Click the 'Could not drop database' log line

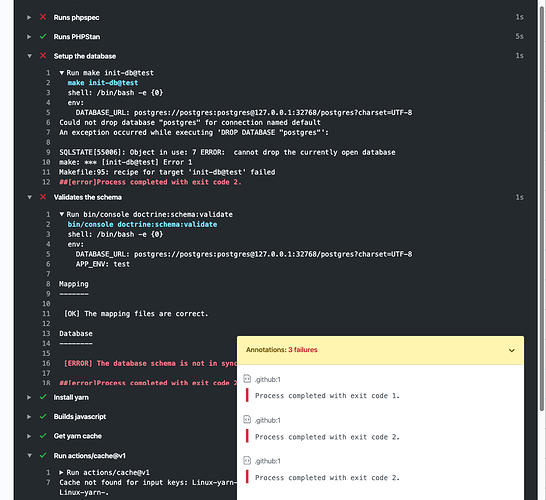click(x=190, y=123)
